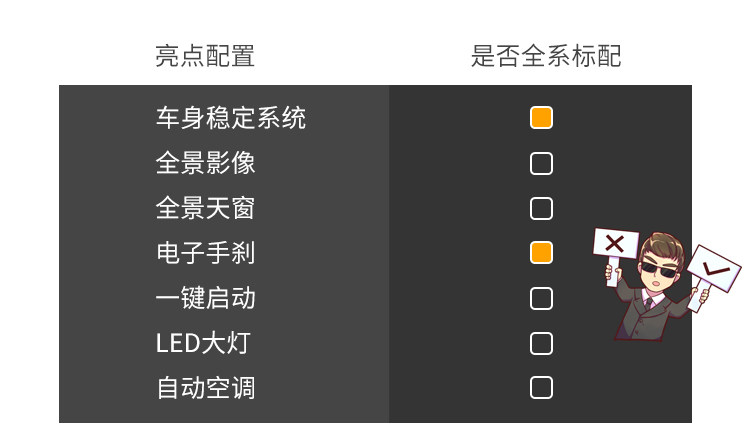Click the checkmark sign held by character
The width and height of the screenshot is (750, 446).
714,268
